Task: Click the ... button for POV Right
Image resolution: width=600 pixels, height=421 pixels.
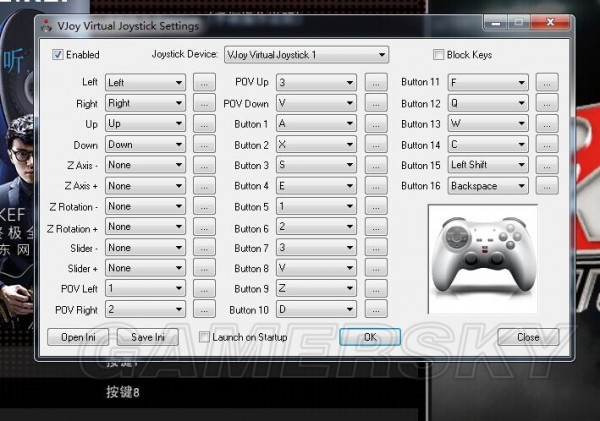Action: 204,309
